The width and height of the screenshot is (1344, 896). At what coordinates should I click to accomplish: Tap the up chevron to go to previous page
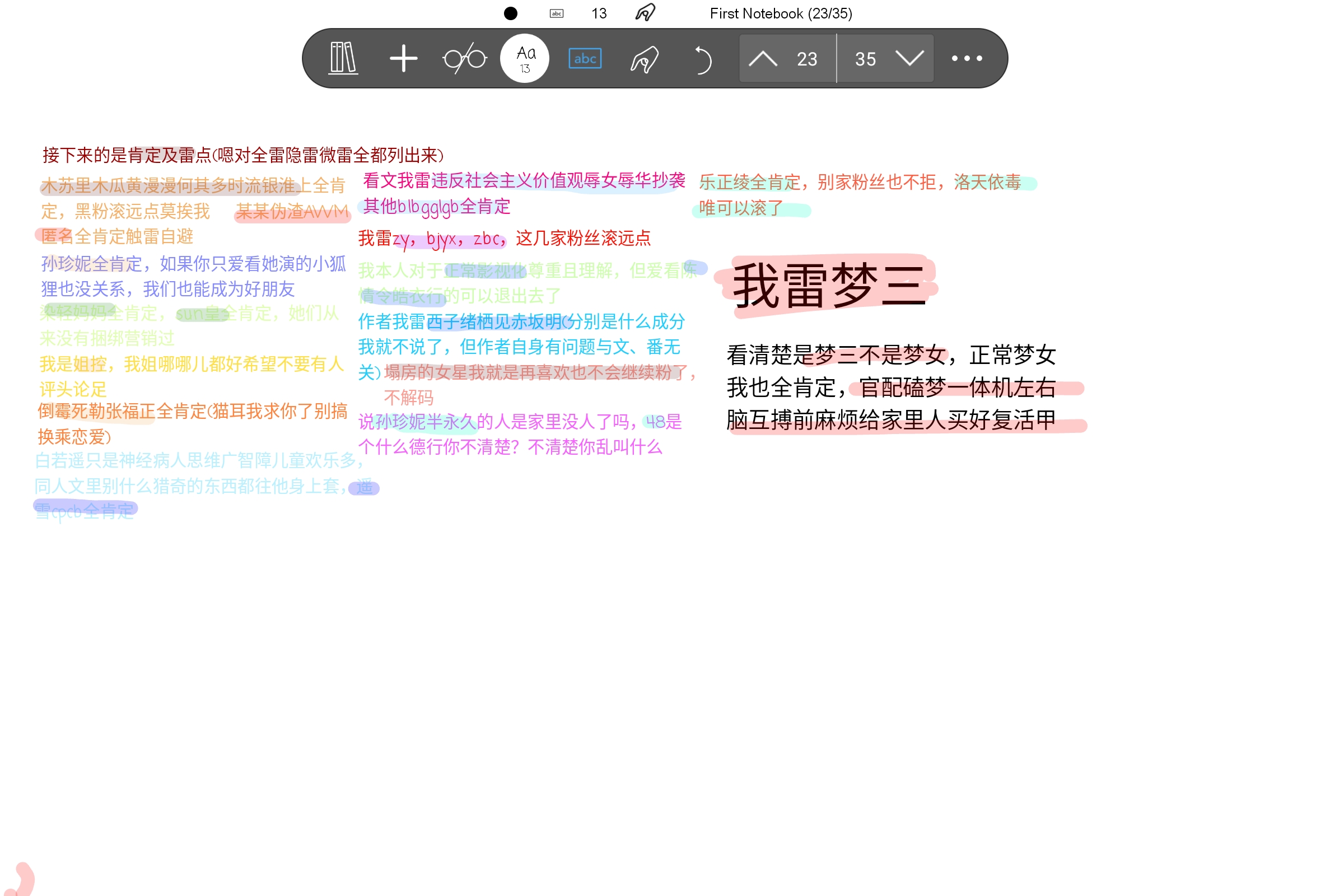[763, 58]
